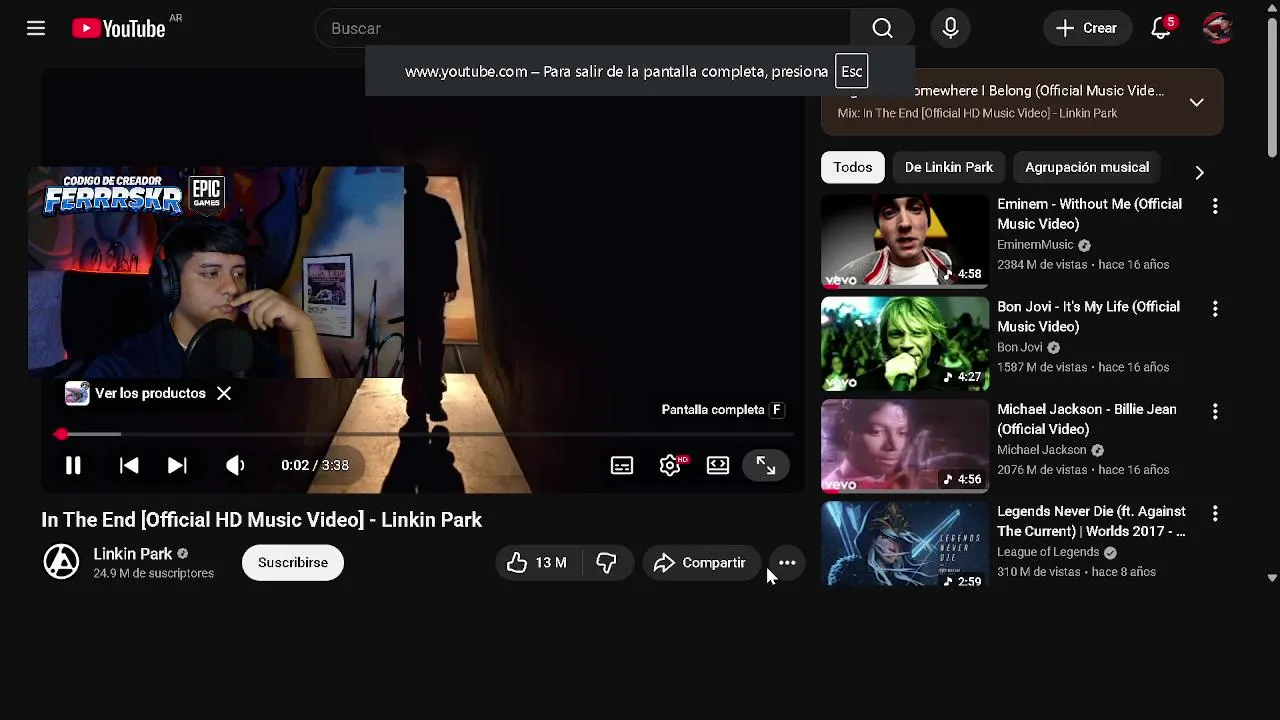This screenshot has height=720, width=1280.
Task: Select the De Linkin Park chip
Action: [x=949, y=167]
